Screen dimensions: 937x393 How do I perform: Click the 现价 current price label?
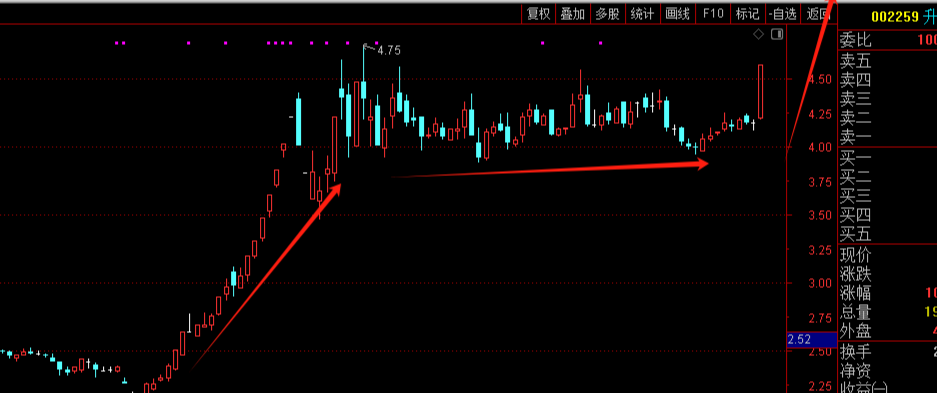pos(856,256)
